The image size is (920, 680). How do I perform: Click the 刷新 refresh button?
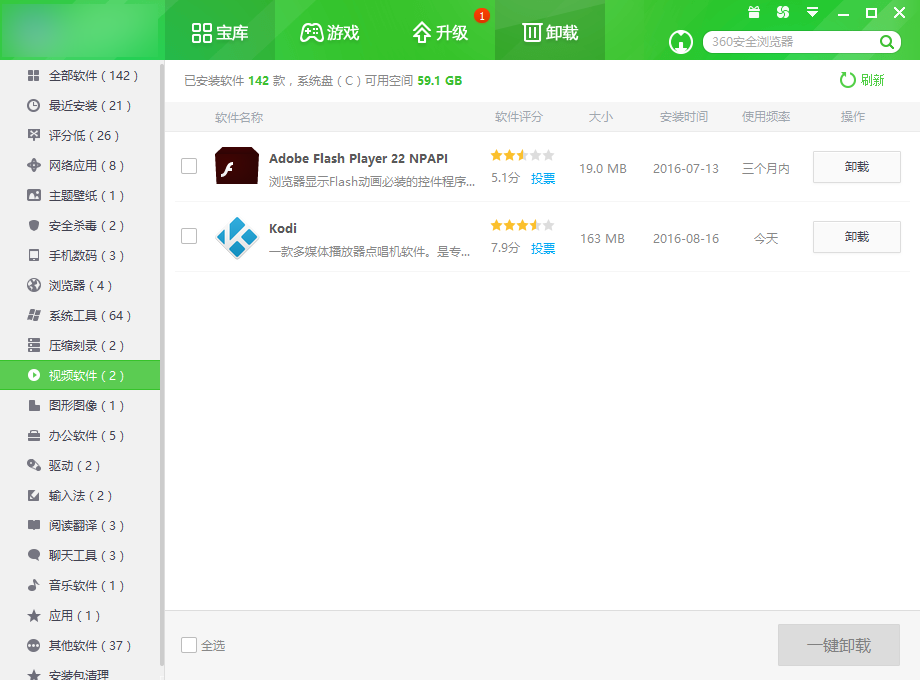(862, 80)
